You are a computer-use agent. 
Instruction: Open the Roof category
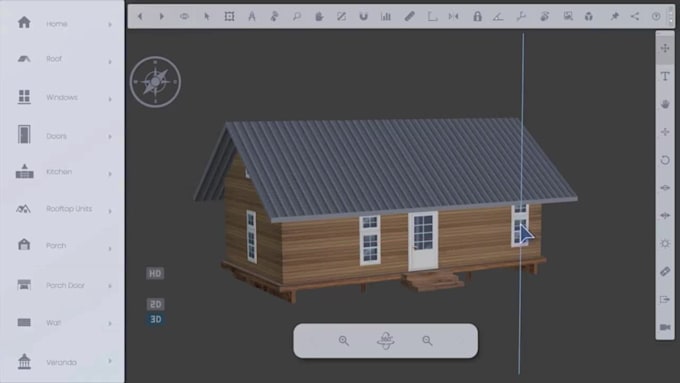[62, 59]
